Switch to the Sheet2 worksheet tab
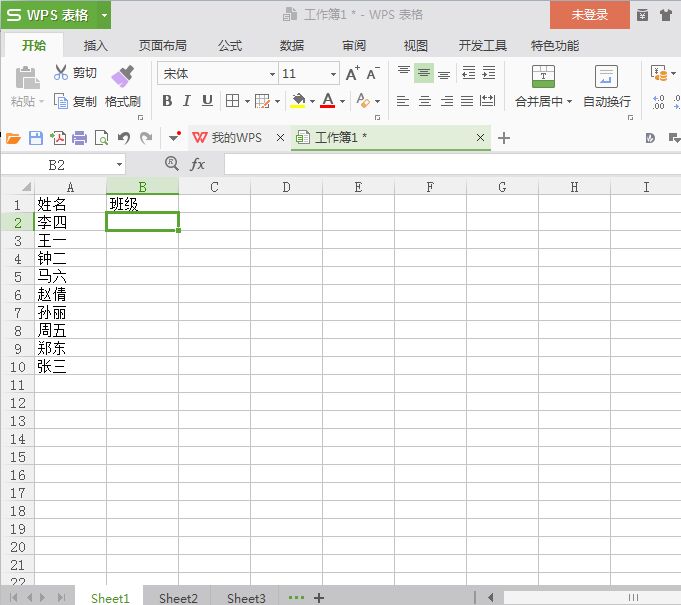This screenshot has height=605, width=681. point(178,598)
